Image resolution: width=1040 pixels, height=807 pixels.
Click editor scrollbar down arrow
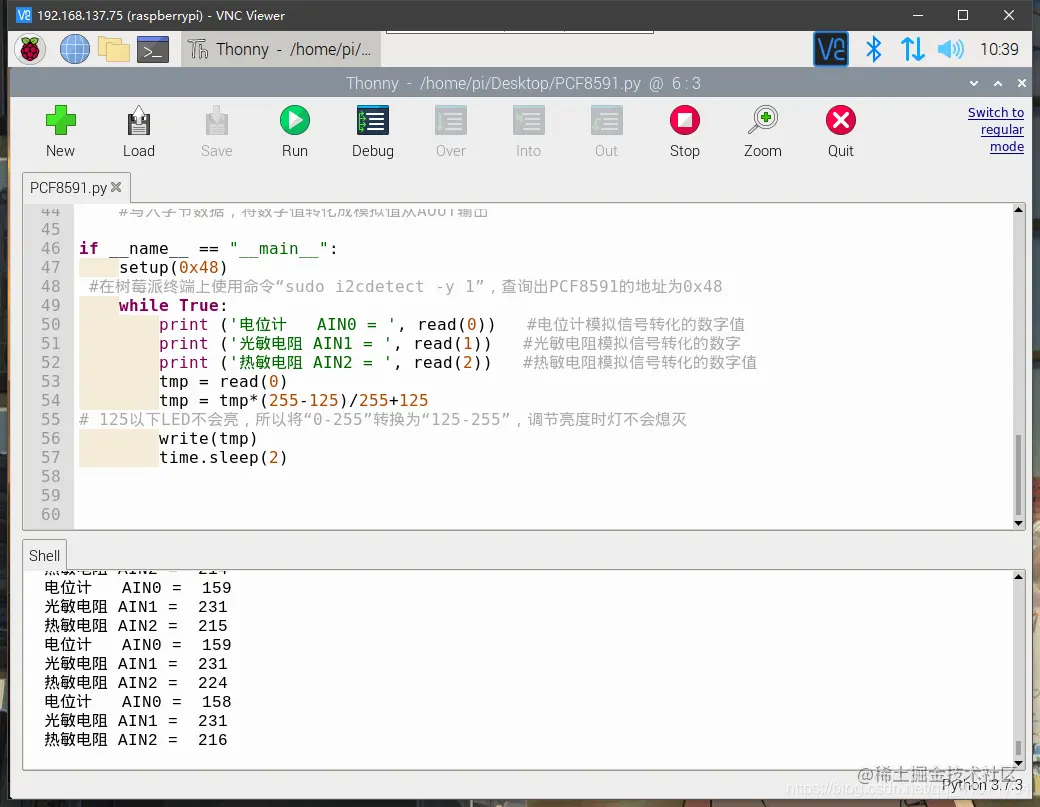pos(1018,523)
